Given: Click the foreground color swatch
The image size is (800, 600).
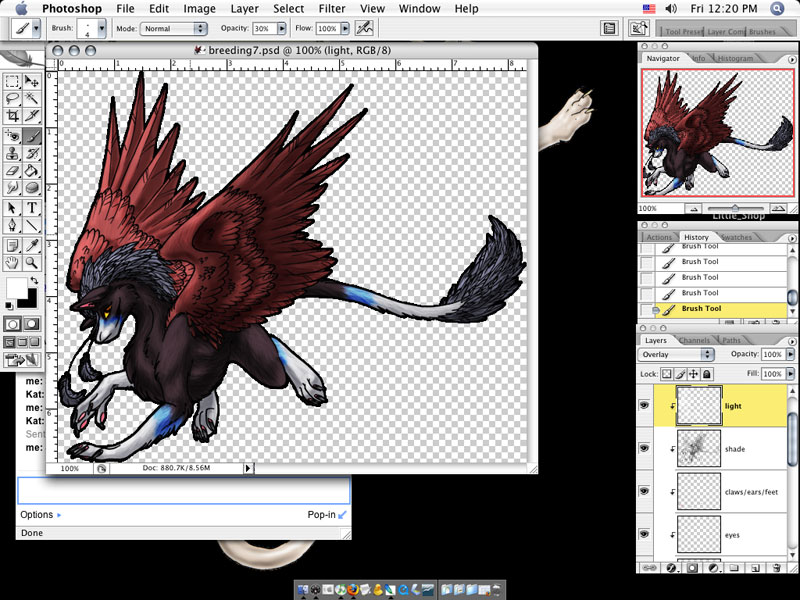Looking at the screenshot, I should (x=16, y=288).
